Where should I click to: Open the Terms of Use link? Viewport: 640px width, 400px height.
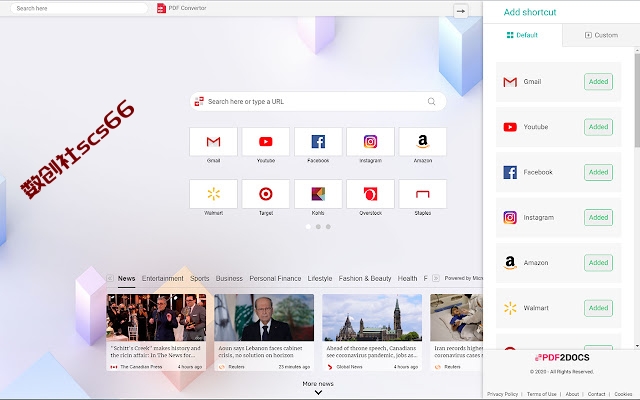coord(542,394)
